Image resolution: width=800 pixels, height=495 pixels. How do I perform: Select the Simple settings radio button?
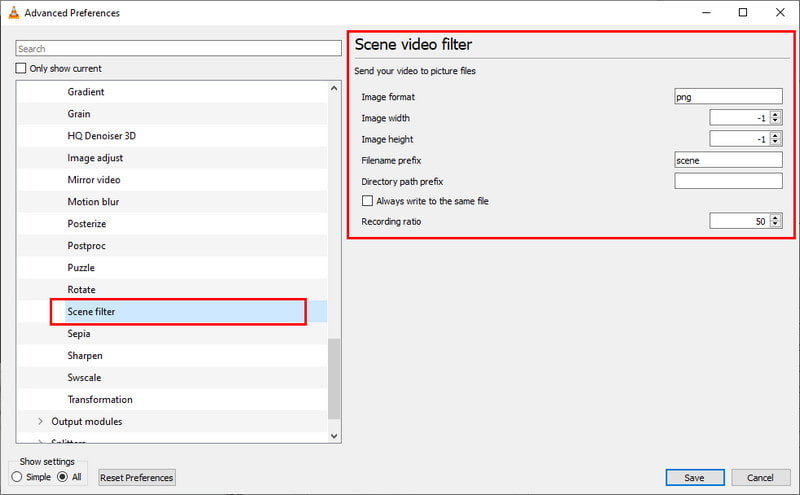click(x=16, y=477)
